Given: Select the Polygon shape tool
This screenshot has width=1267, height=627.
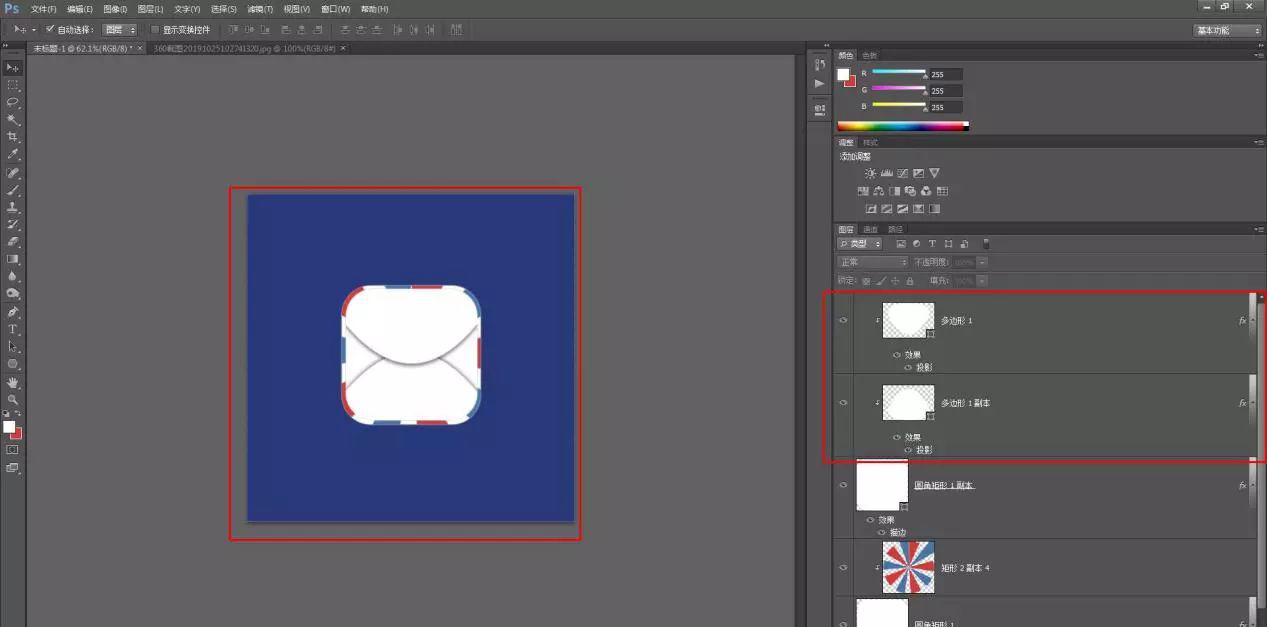Looking at the screenshot, I should click(13, 364).
